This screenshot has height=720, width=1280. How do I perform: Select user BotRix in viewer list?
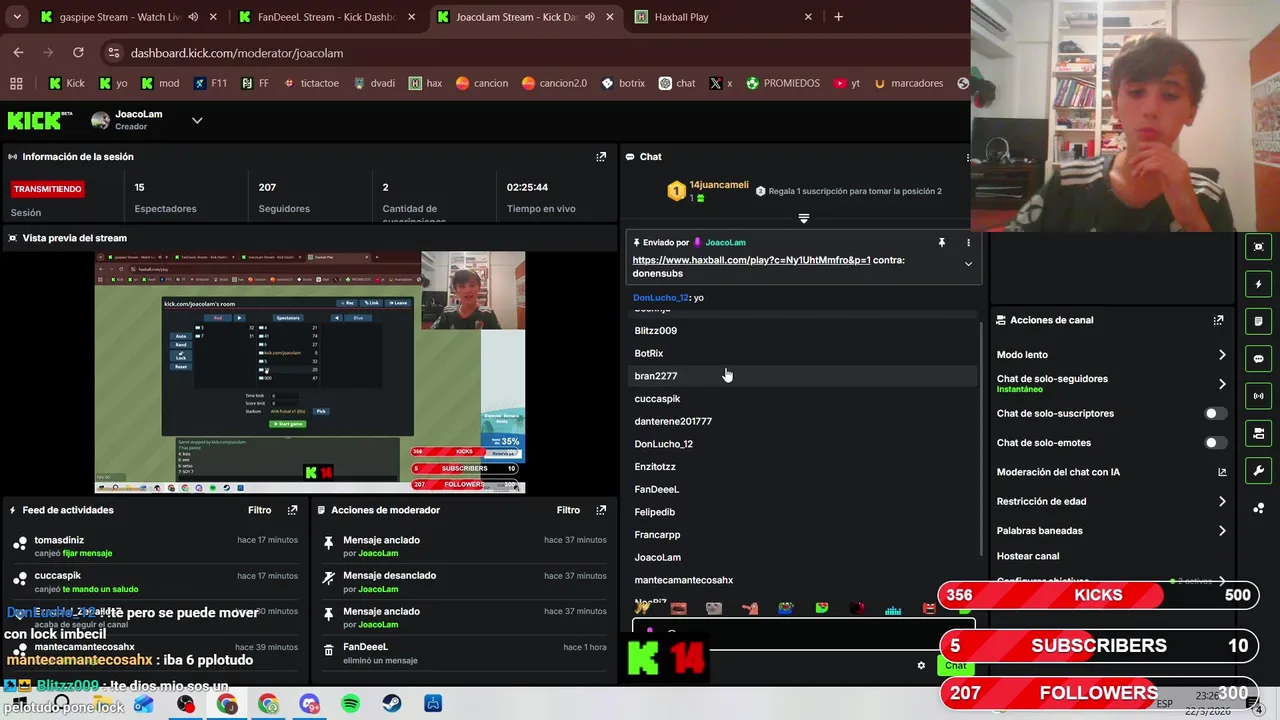(648, 353)
